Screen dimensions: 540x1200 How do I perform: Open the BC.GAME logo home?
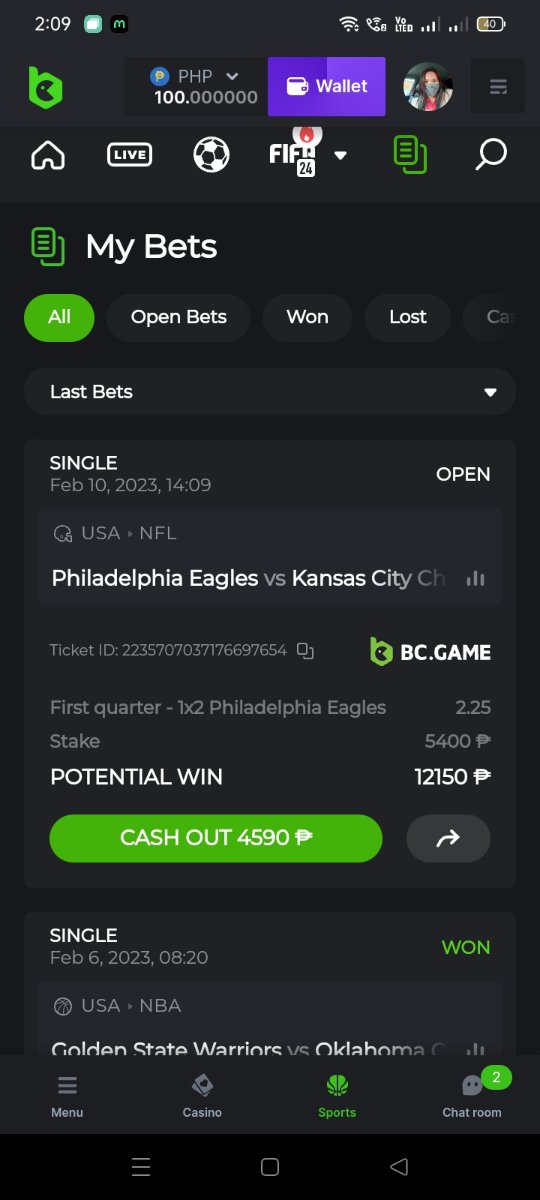tap(46, 88)
